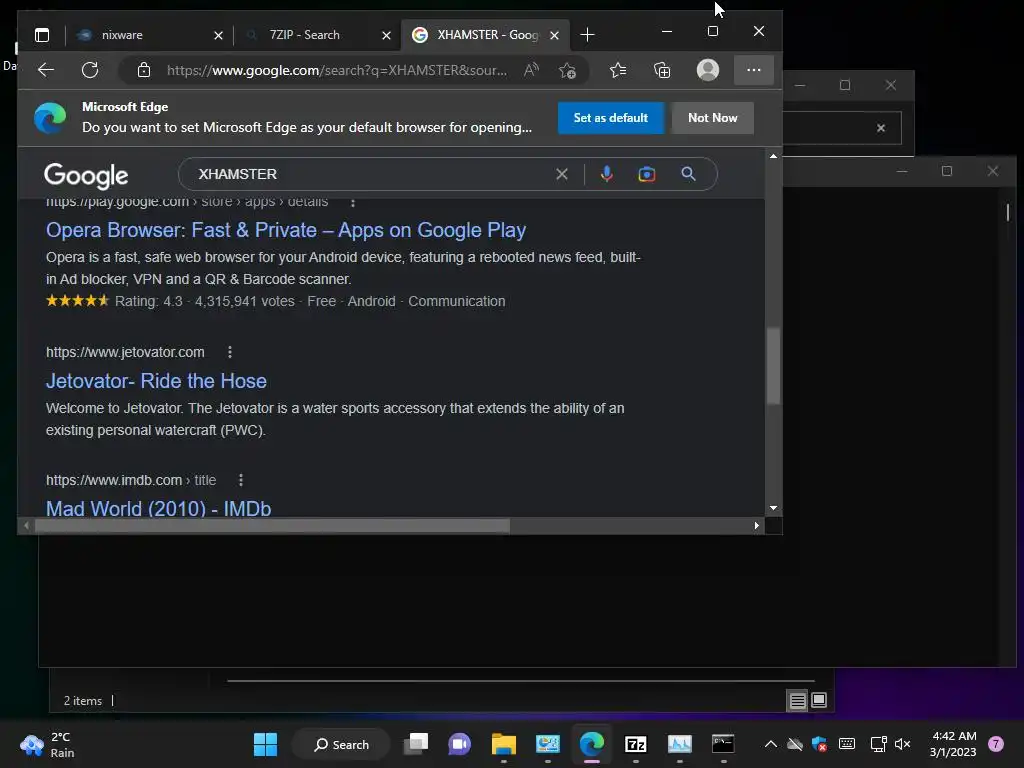
Task: Open the profile avatar menu
Action: 708,70
